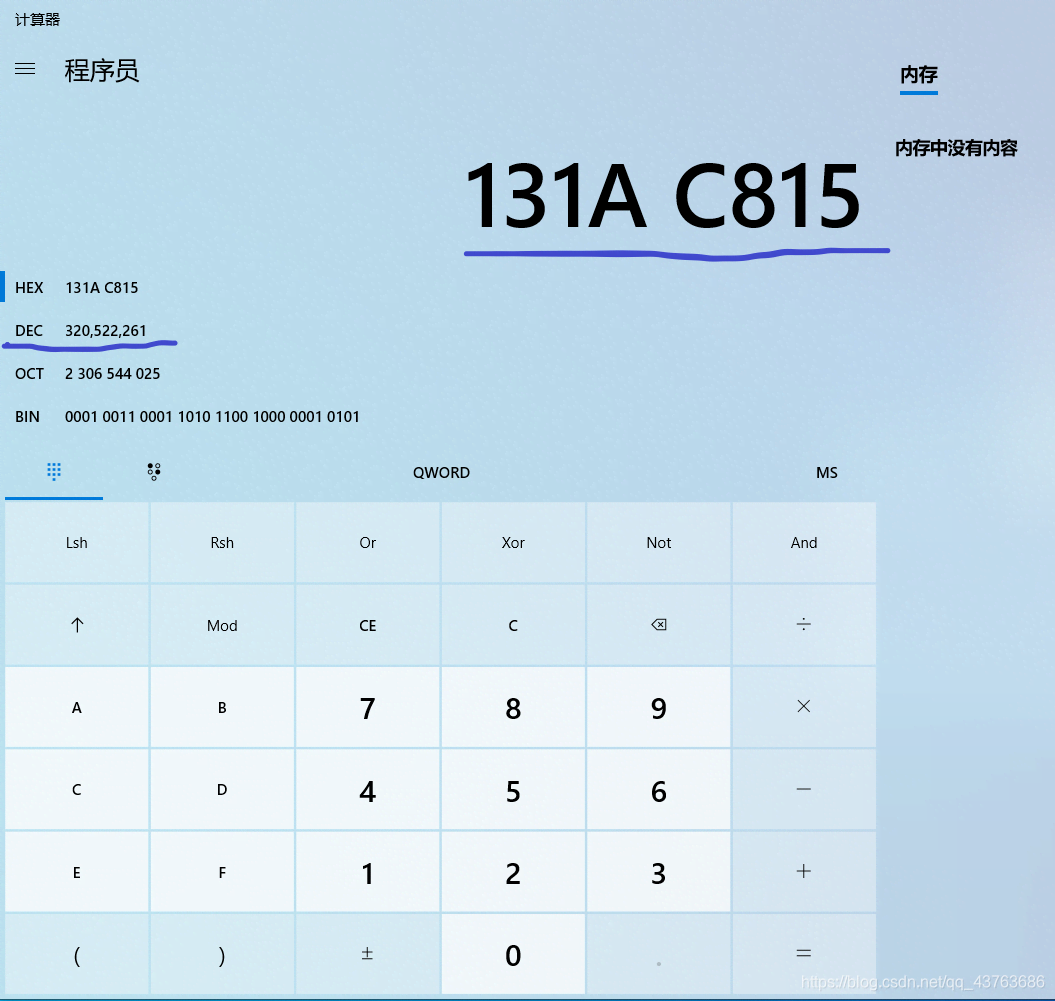This screenshot has height=1001, width=1055.
Task: Cycle the QWORD data size
Action: tap(441, 473)
